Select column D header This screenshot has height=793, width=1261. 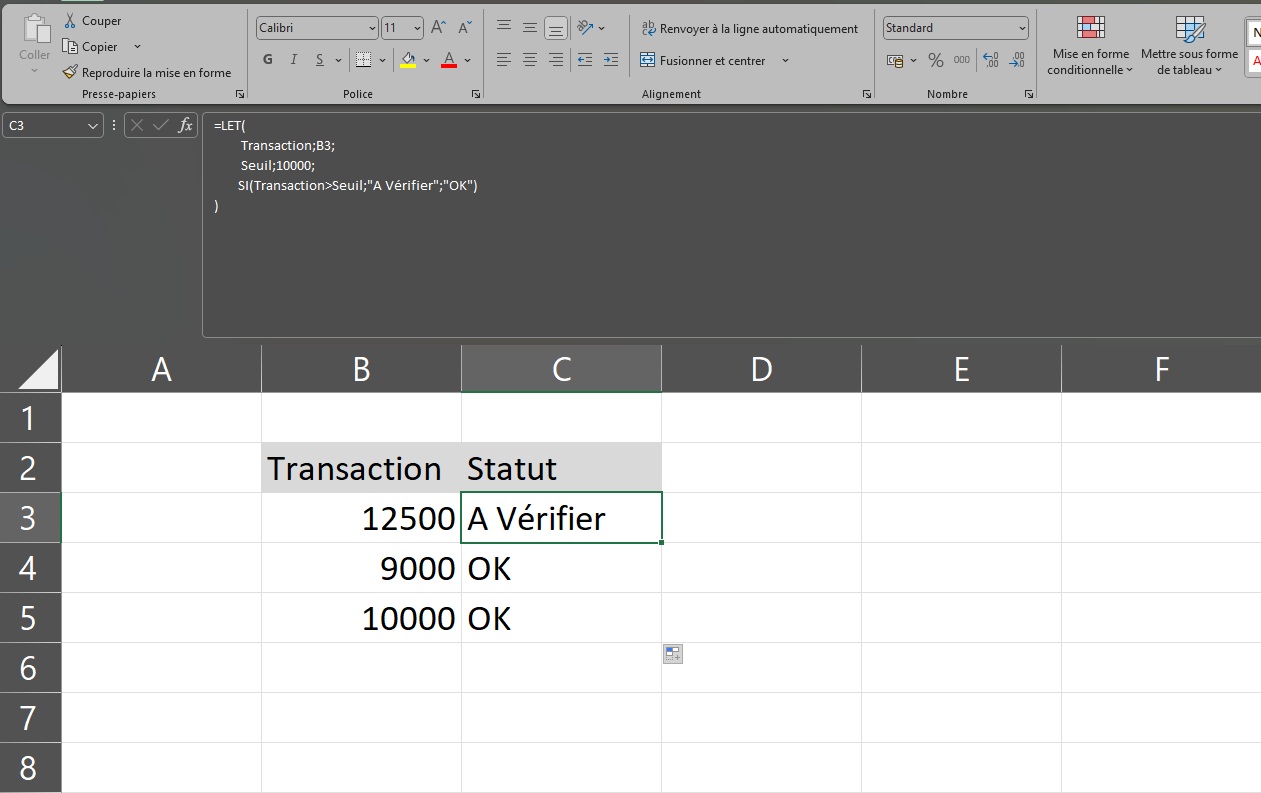click(x=761, y=369)
